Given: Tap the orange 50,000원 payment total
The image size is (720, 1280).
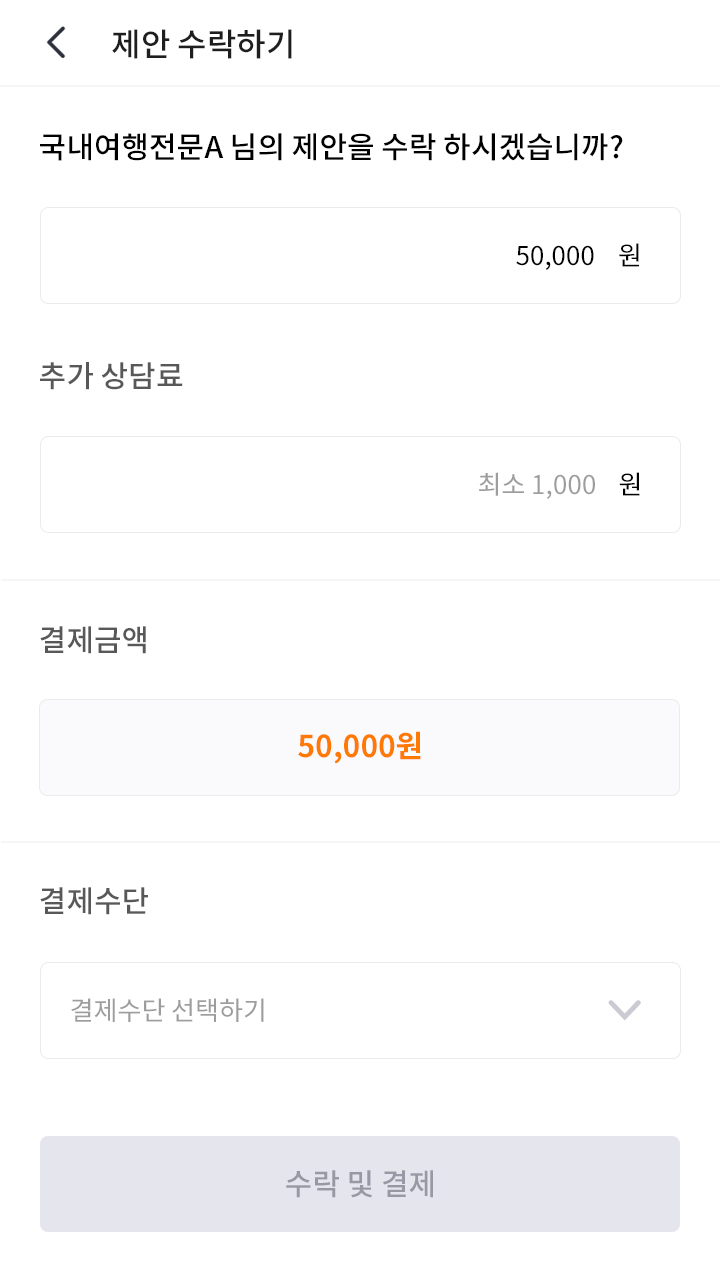Looking at the screenshot, I should coord(360,746).
